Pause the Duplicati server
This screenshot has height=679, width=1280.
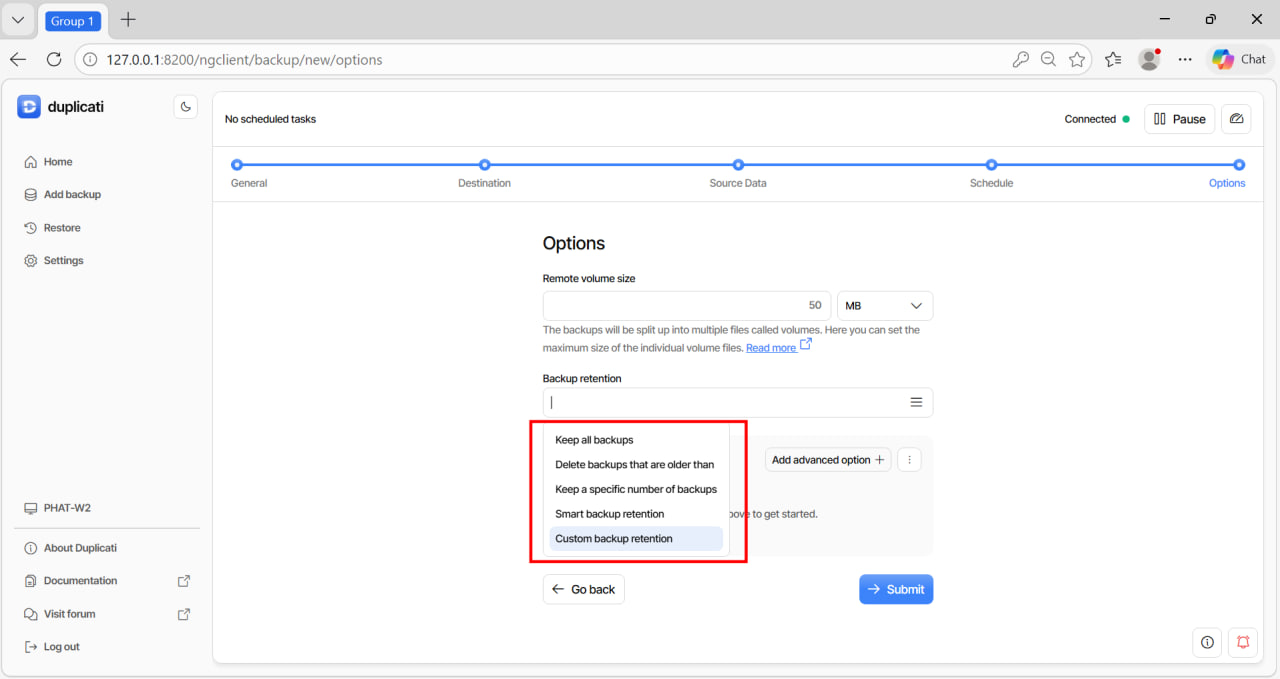tap(1179, 119)
